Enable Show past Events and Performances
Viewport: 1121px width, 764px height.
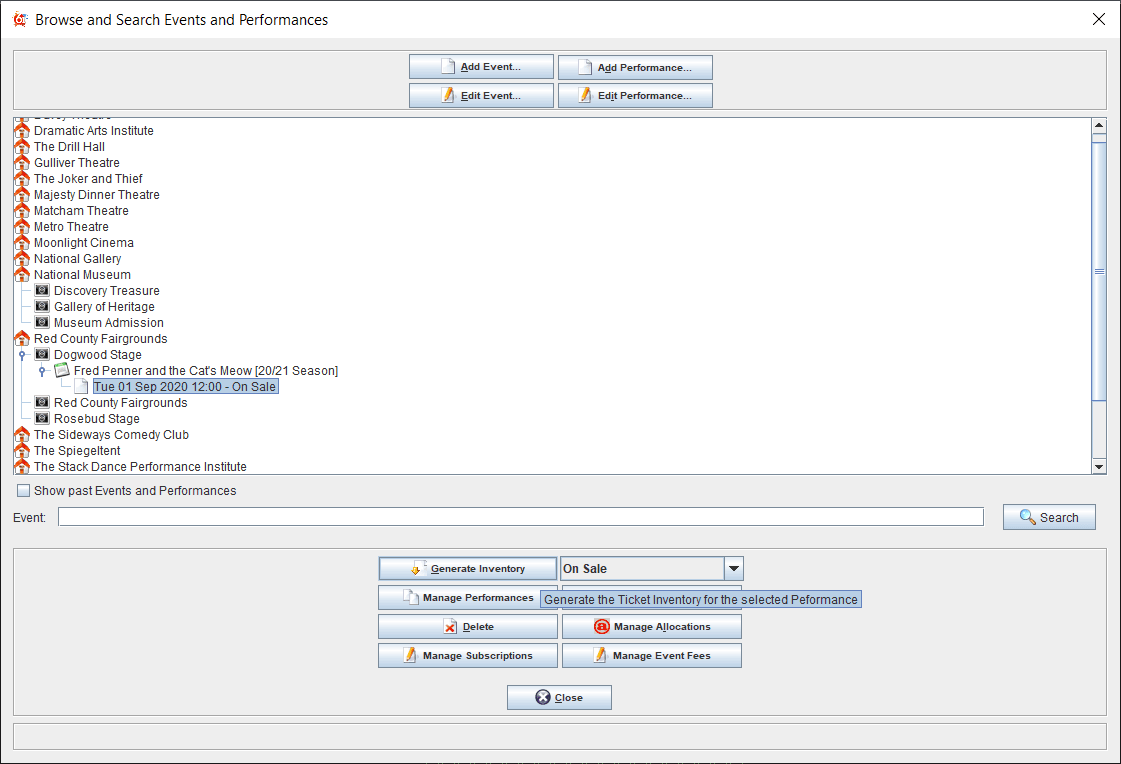click(x=24, y=491)
